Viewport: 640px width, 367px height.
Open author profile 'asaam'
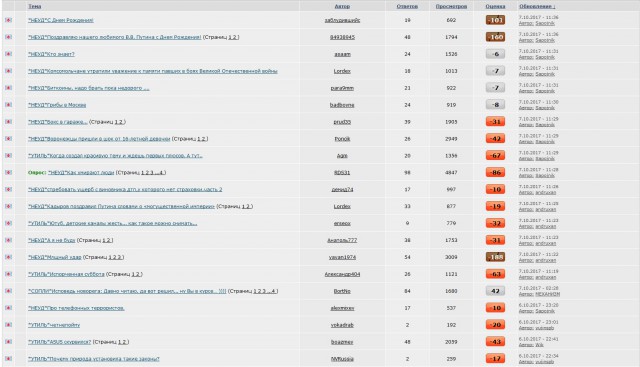(x=342, y=54)
